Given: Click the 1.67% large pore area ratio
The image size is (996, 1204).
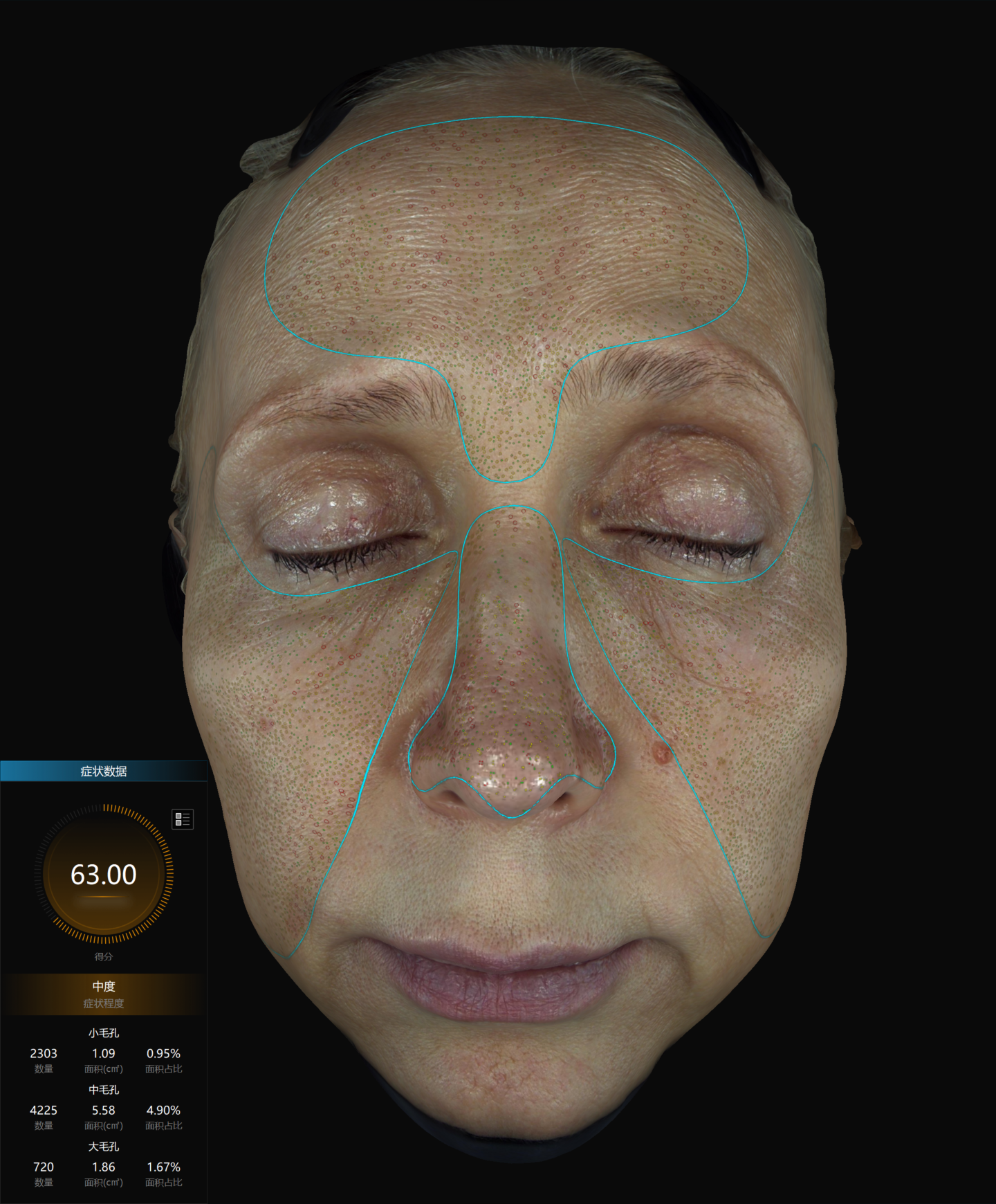Looking at the screenshot, I should 163,1167.
